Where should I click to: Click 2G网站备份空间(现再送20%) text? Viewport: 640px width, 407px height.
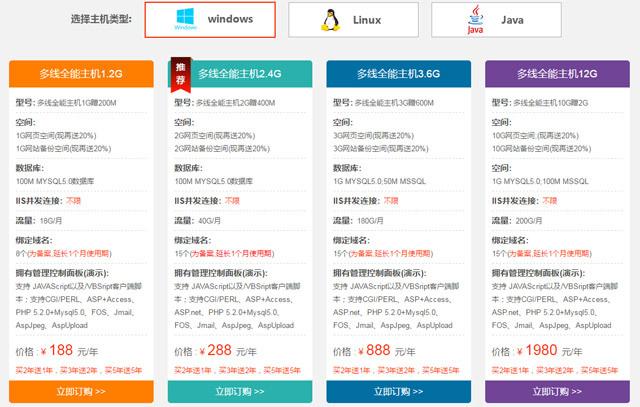tap(222, 149)
